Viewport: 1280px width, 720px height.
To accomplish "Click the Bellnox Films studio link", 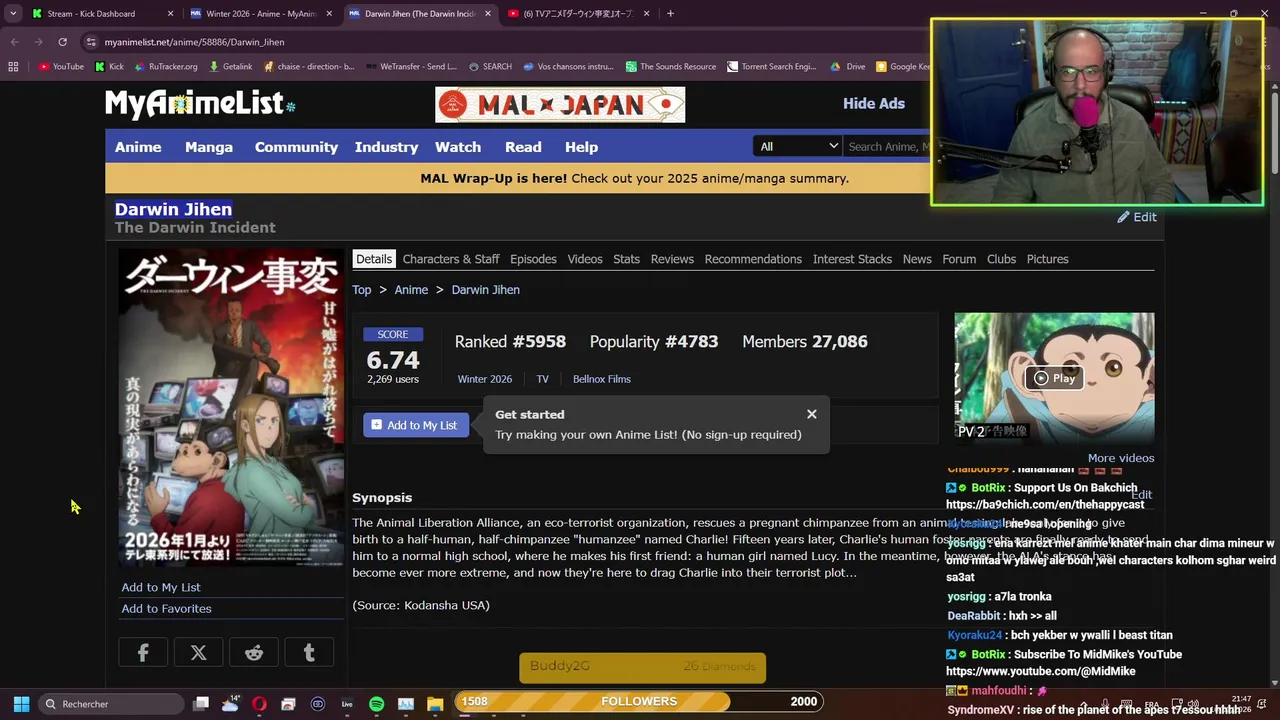I will tap(602, 379).
